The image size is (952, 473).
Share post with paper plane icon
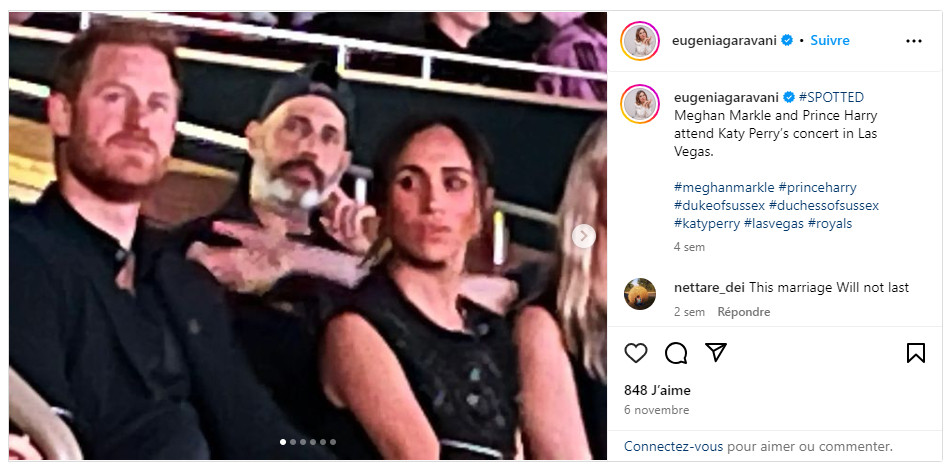(716, 353)
